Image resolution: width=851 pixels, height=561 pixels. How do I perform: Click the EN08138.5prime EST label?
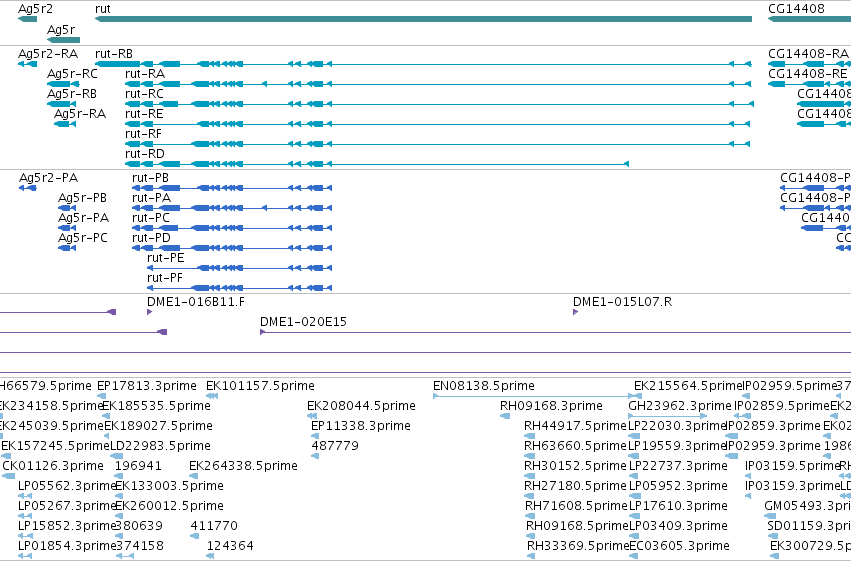click(x=484, y=386)
